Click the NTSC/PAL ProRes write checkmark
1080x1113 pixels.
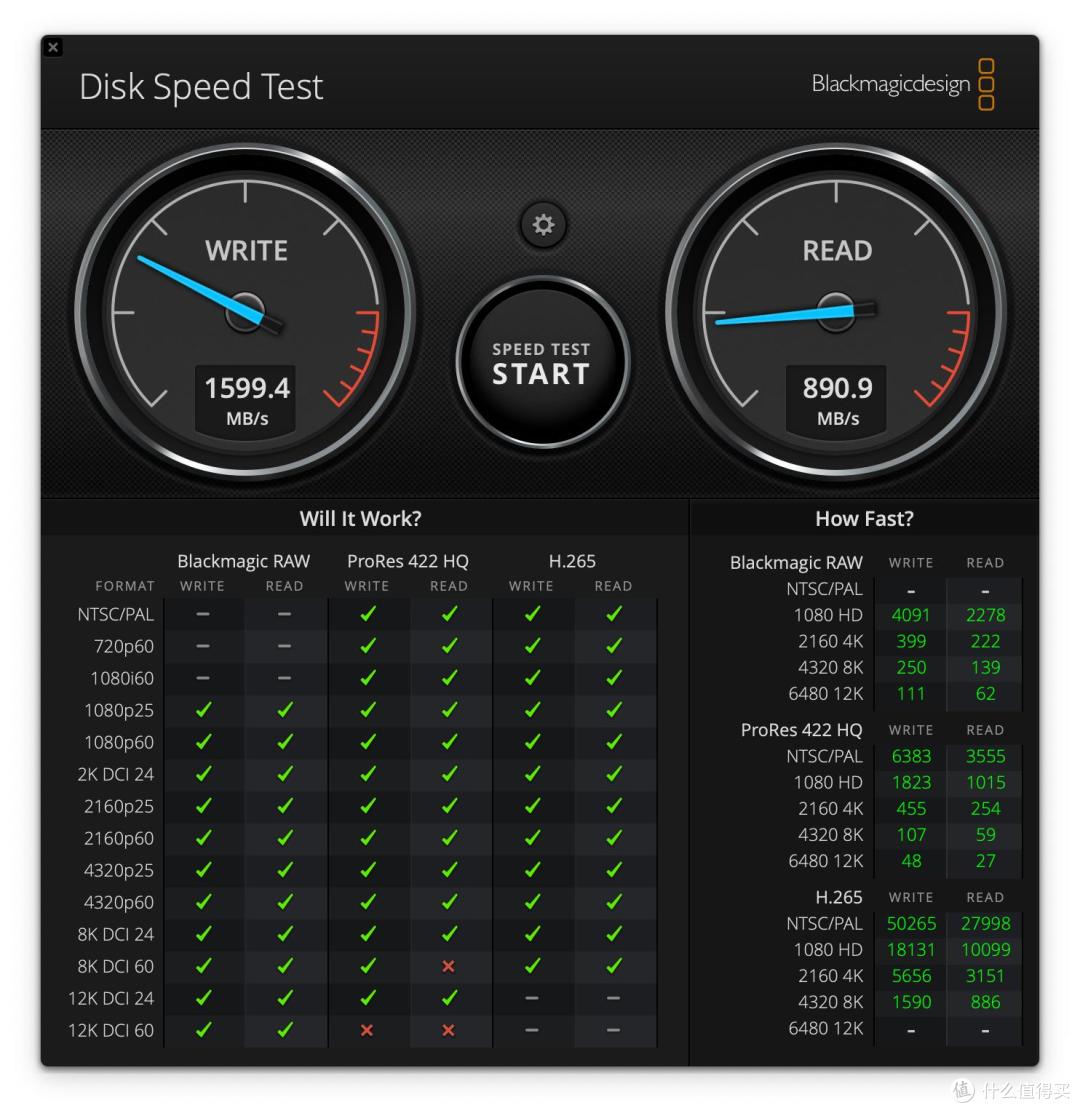[x=368, y=613]
